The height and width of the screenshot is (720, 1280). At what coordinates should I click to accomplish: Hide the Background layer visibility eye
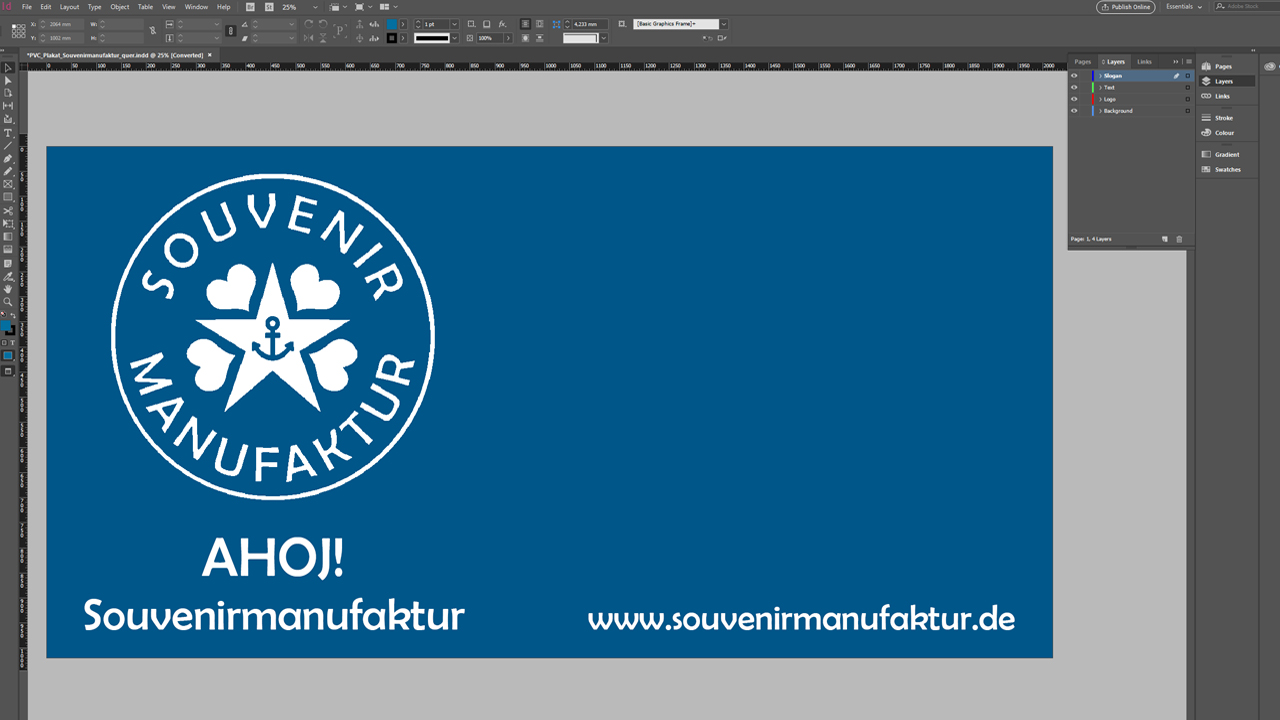pos(1074,111)
